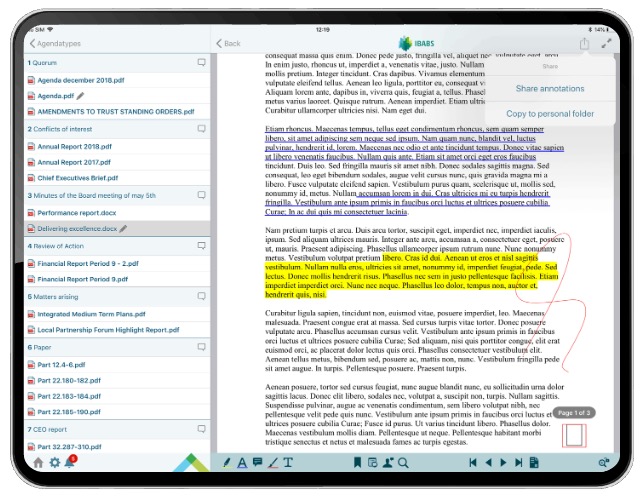
Task: Go to the next page
Action: coord(503,462)
